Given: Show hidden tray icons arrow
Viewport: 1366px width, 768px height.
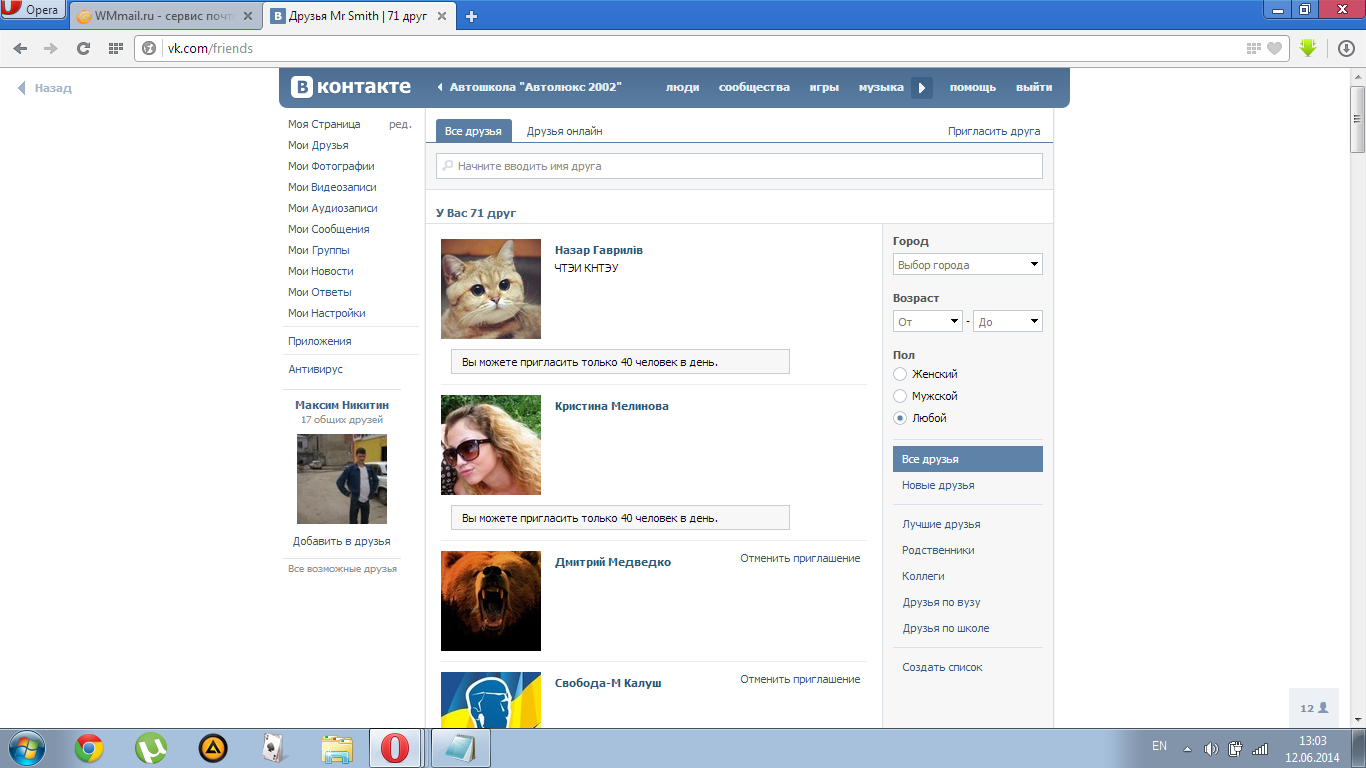Looking at the screenshot, I should click(x=1187, y=748).
